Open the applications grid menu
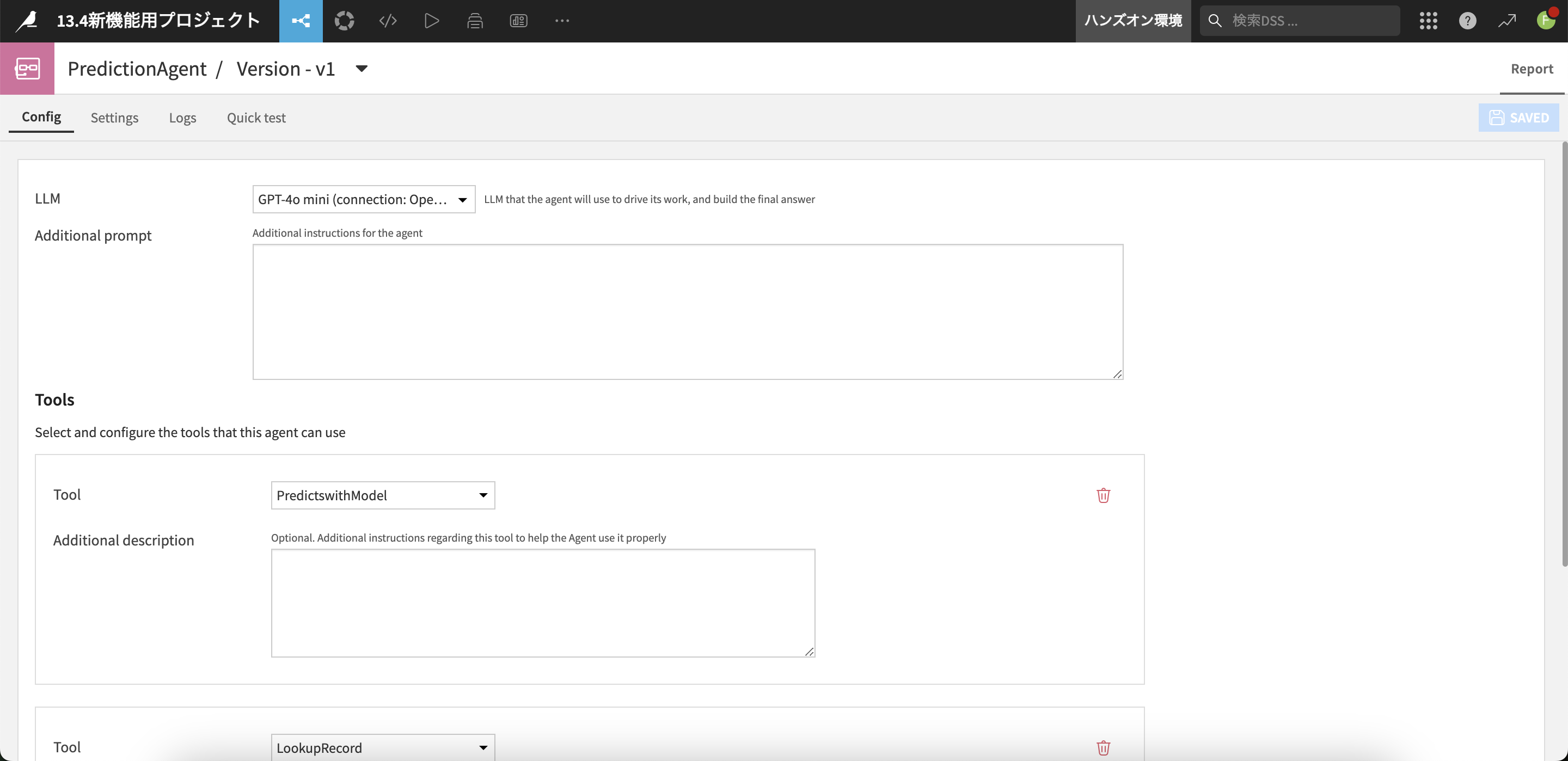 click(1428, 21)
